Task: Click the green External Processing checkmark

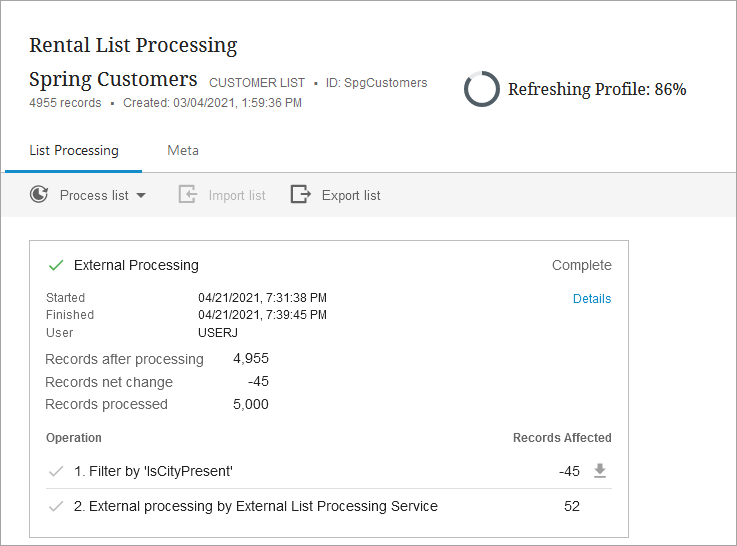Action: 56,265
